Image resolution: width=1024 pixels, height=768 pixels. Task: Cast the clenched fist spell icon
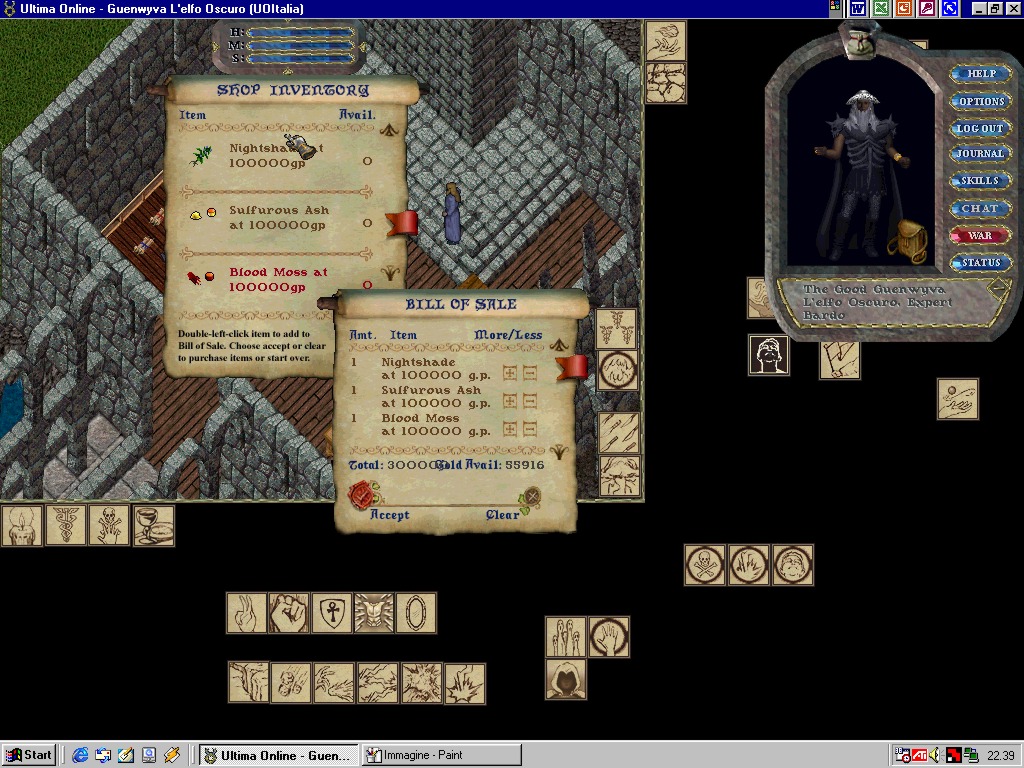pos(289,613)
